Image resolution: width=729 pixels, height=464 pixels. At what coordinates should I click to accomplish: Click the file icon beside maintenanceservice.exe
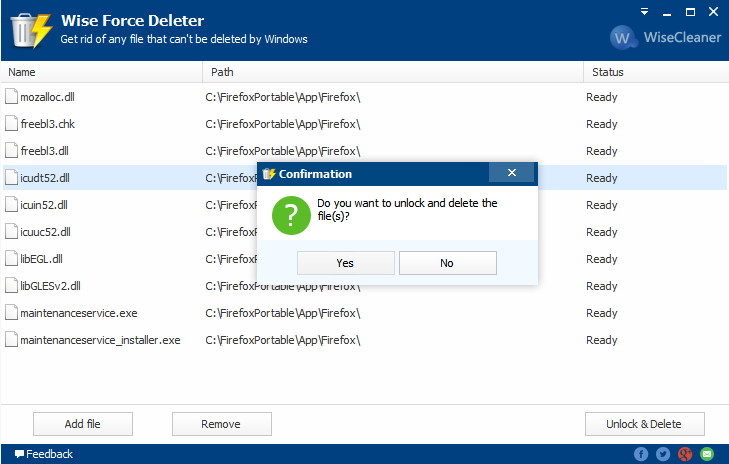click(x=12, y=313)
